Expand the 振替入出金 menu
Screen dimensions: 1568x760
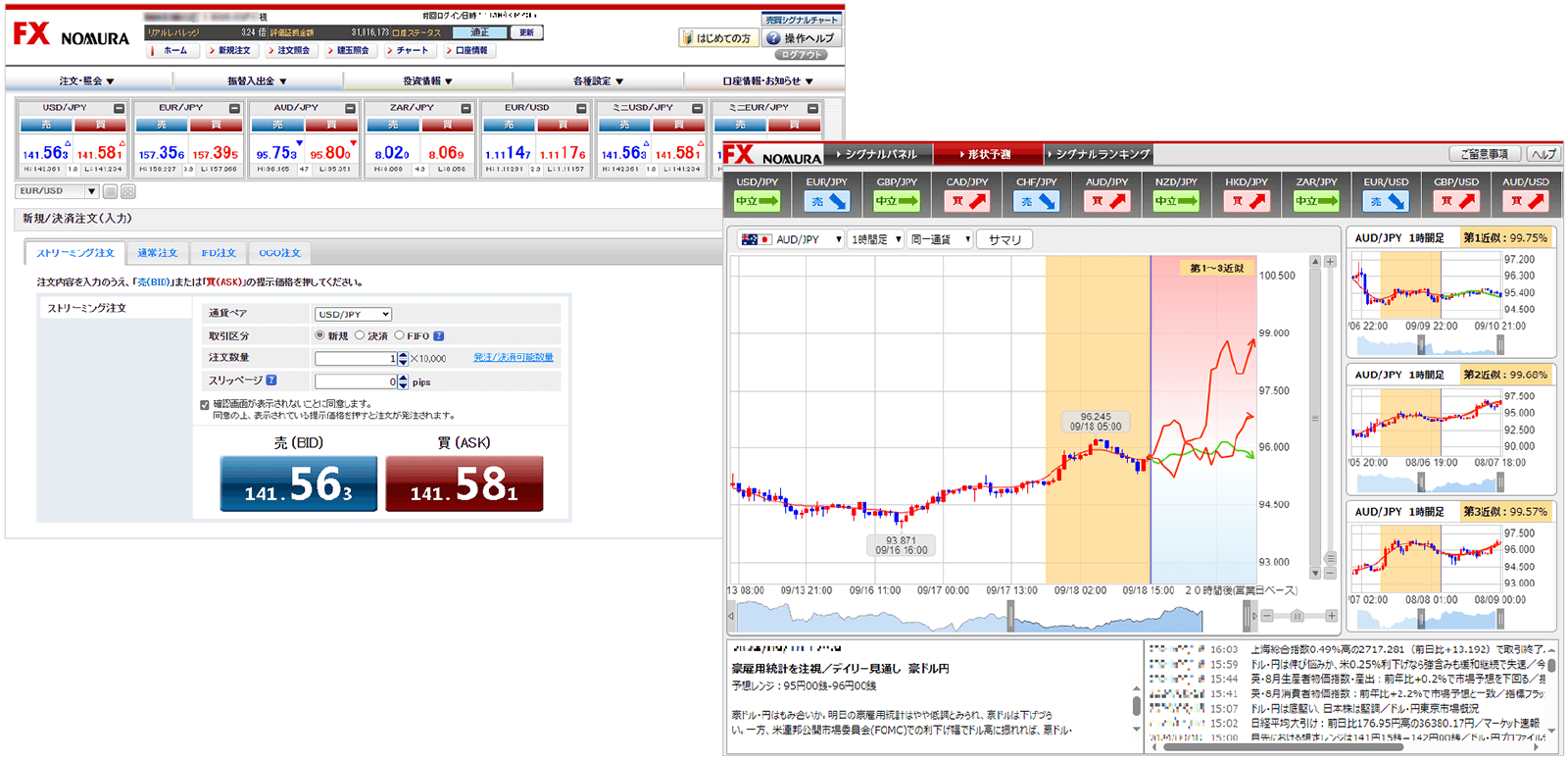click(x=258, y=81)
